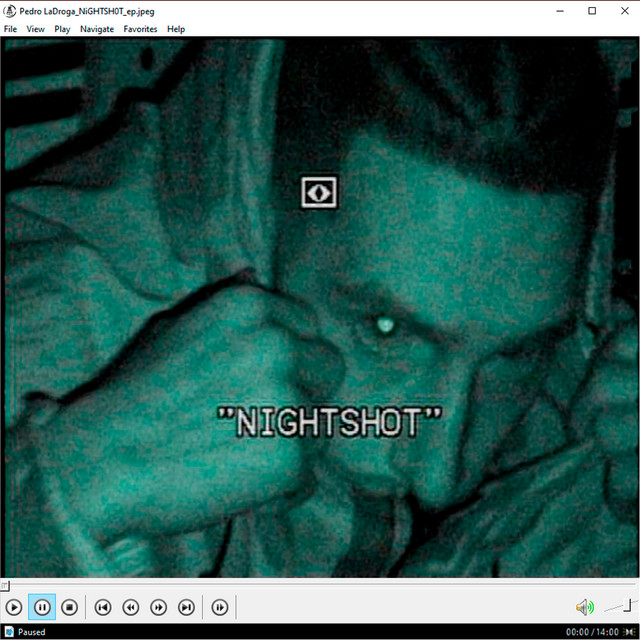Open the File menu
Viewport: 640px width, 640px height.
tap(10, 29)
